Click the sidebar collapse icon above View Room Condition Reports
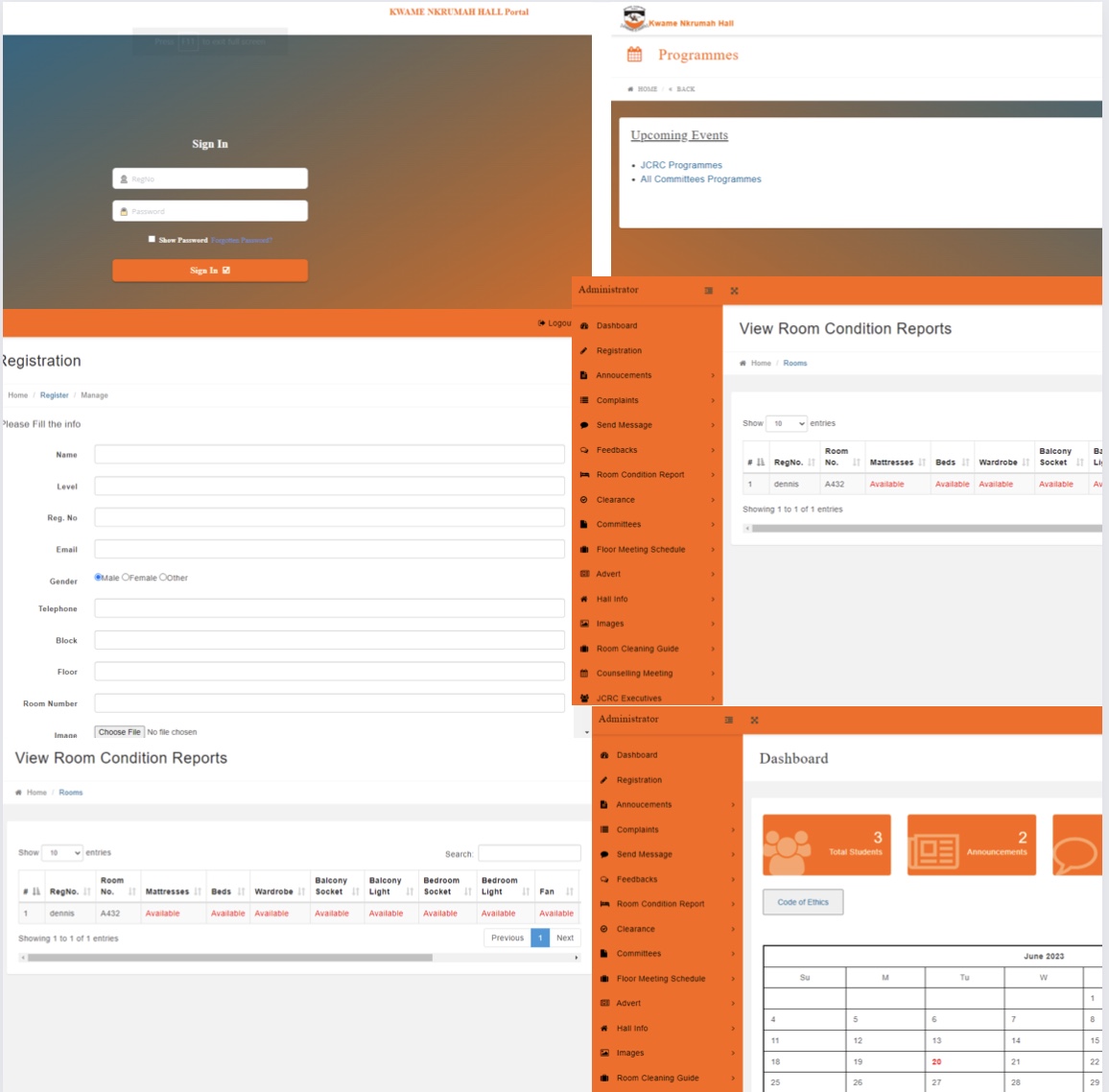Image resolution: width=1109 pixels, height=1092 pixels. pos(709,291)
